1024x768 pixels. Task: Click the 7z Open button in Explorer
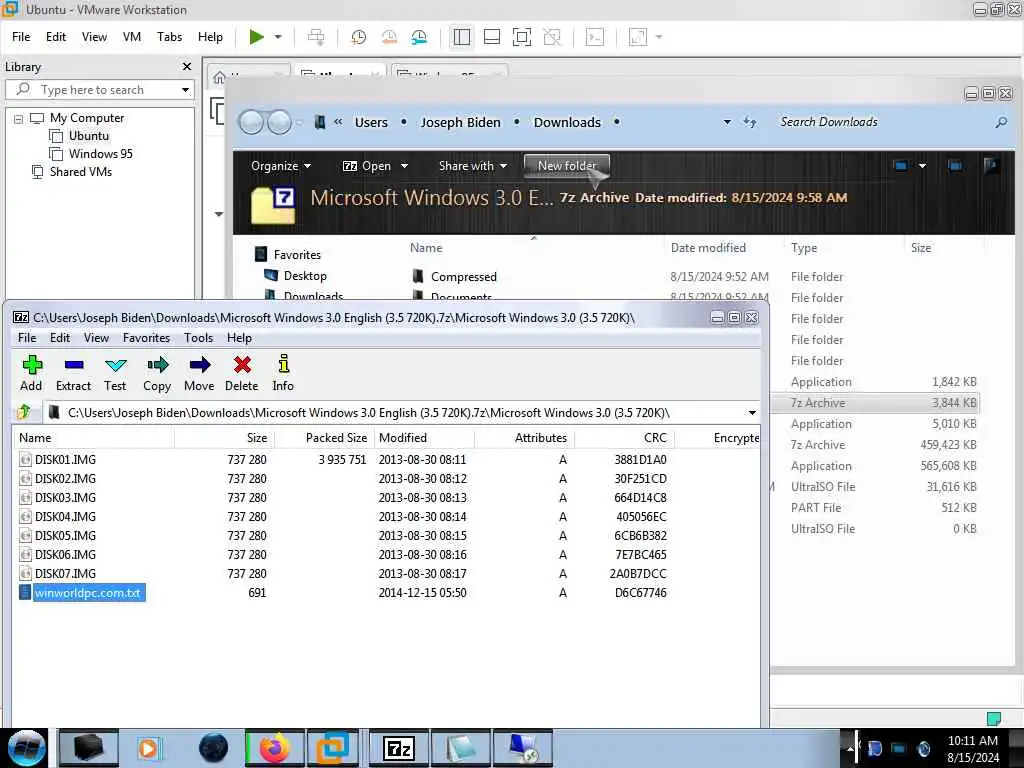366,166
